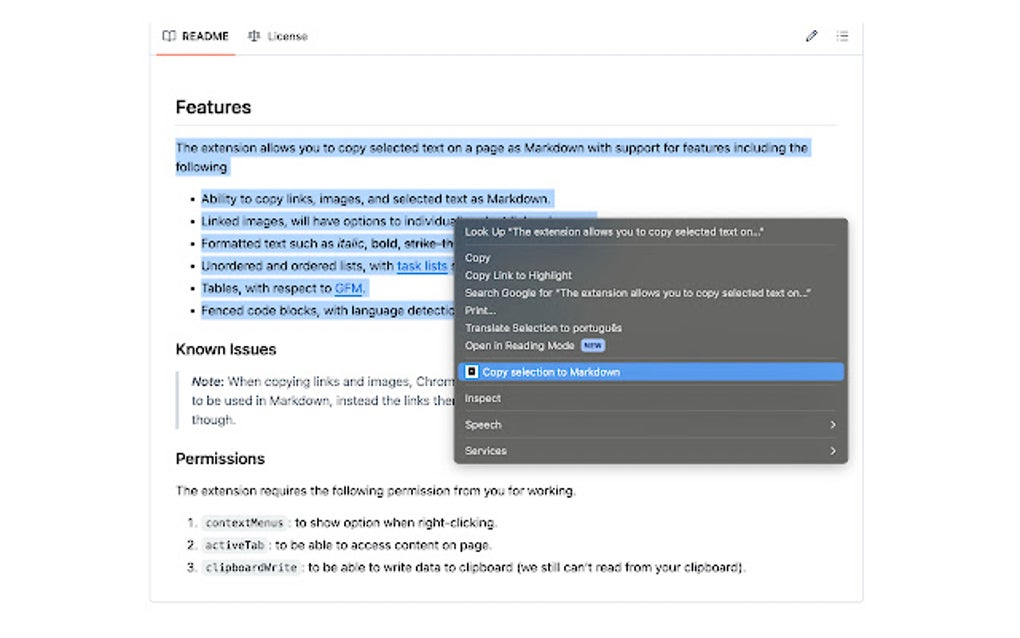Select Inspect in the context menu

click(x=483, y=398)
